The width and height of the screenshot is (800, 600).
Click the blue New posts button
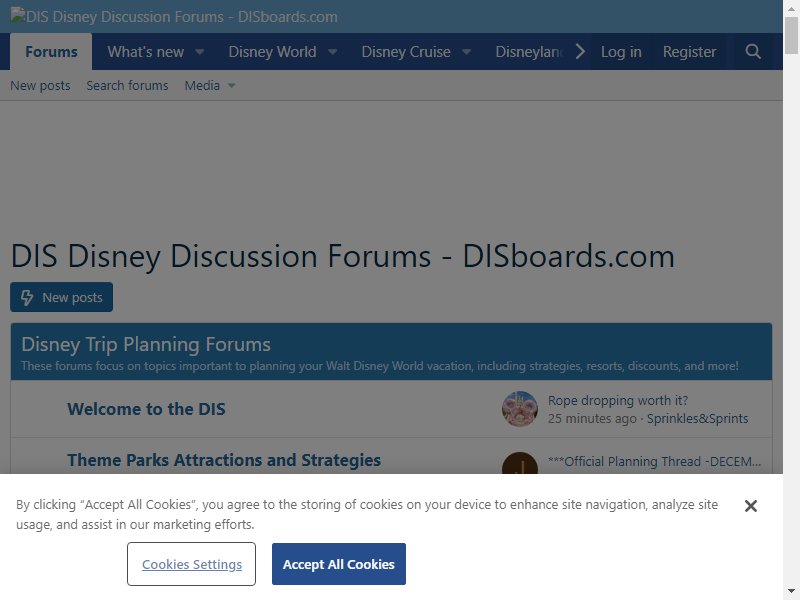coord(61,297)
